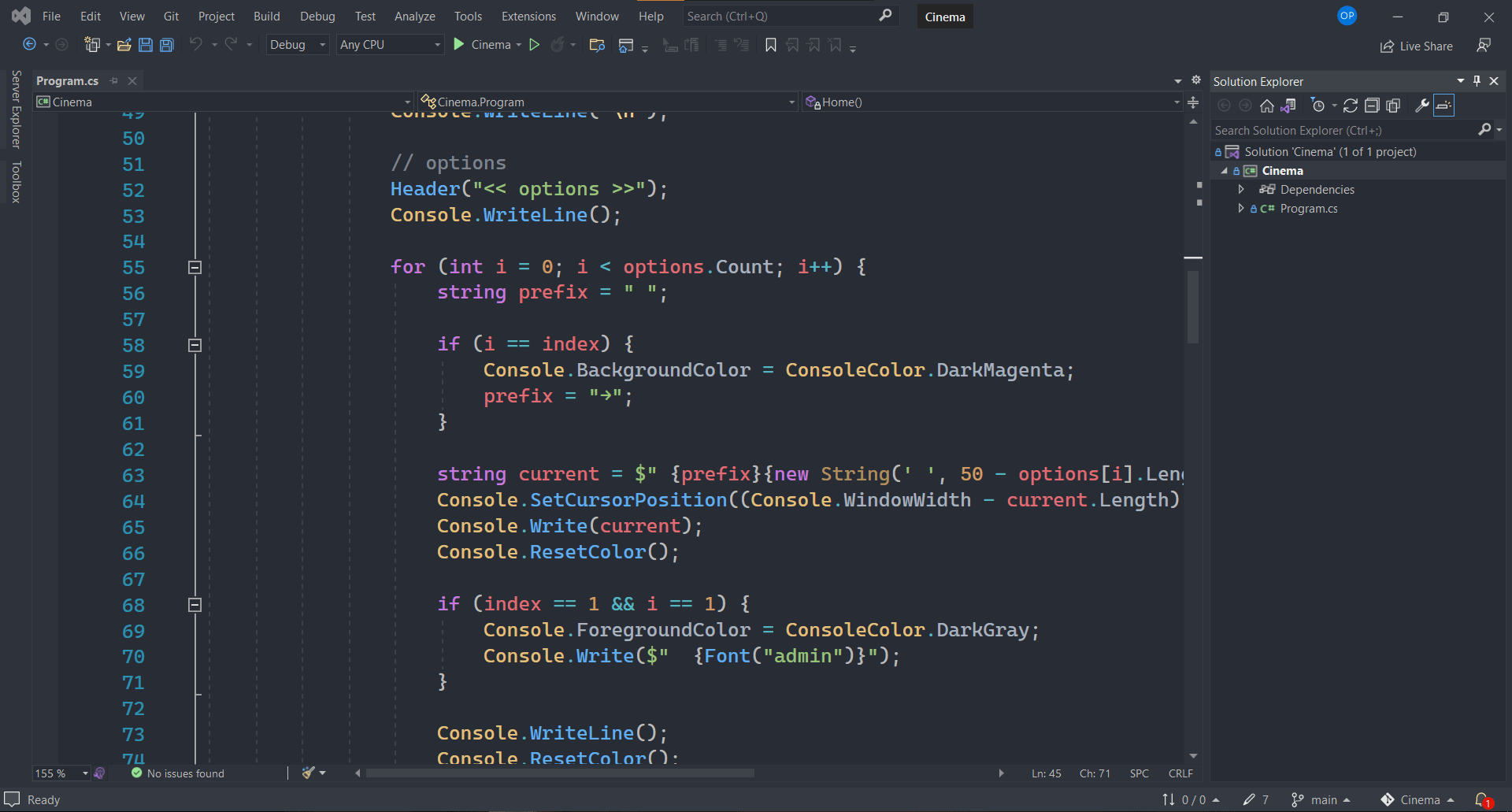1512x812 pixels.
Task: Click the IntelliCode icon beside zoom level
Action: click(x=99, y=773)
